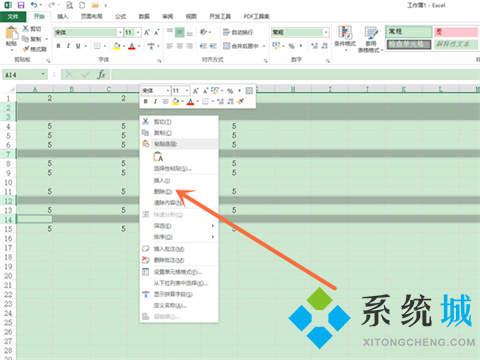Click the ribbon Paste clipboard icon

pos(11,33)
